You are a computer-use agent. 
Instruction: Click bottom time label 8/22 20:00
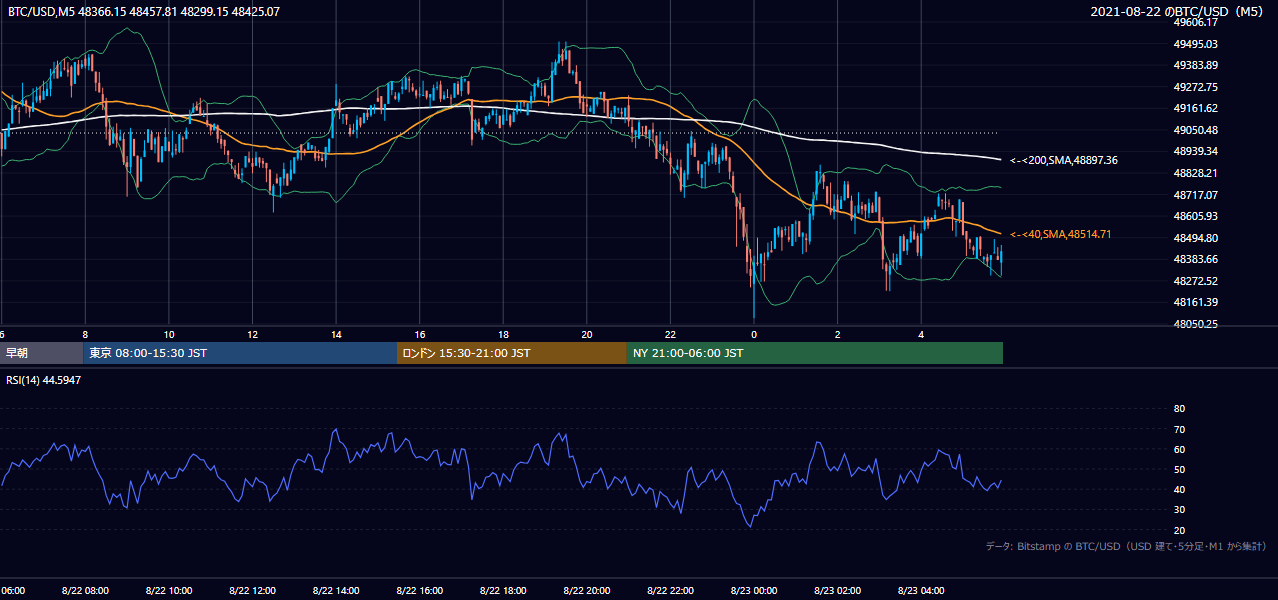[x=587, y=590]
